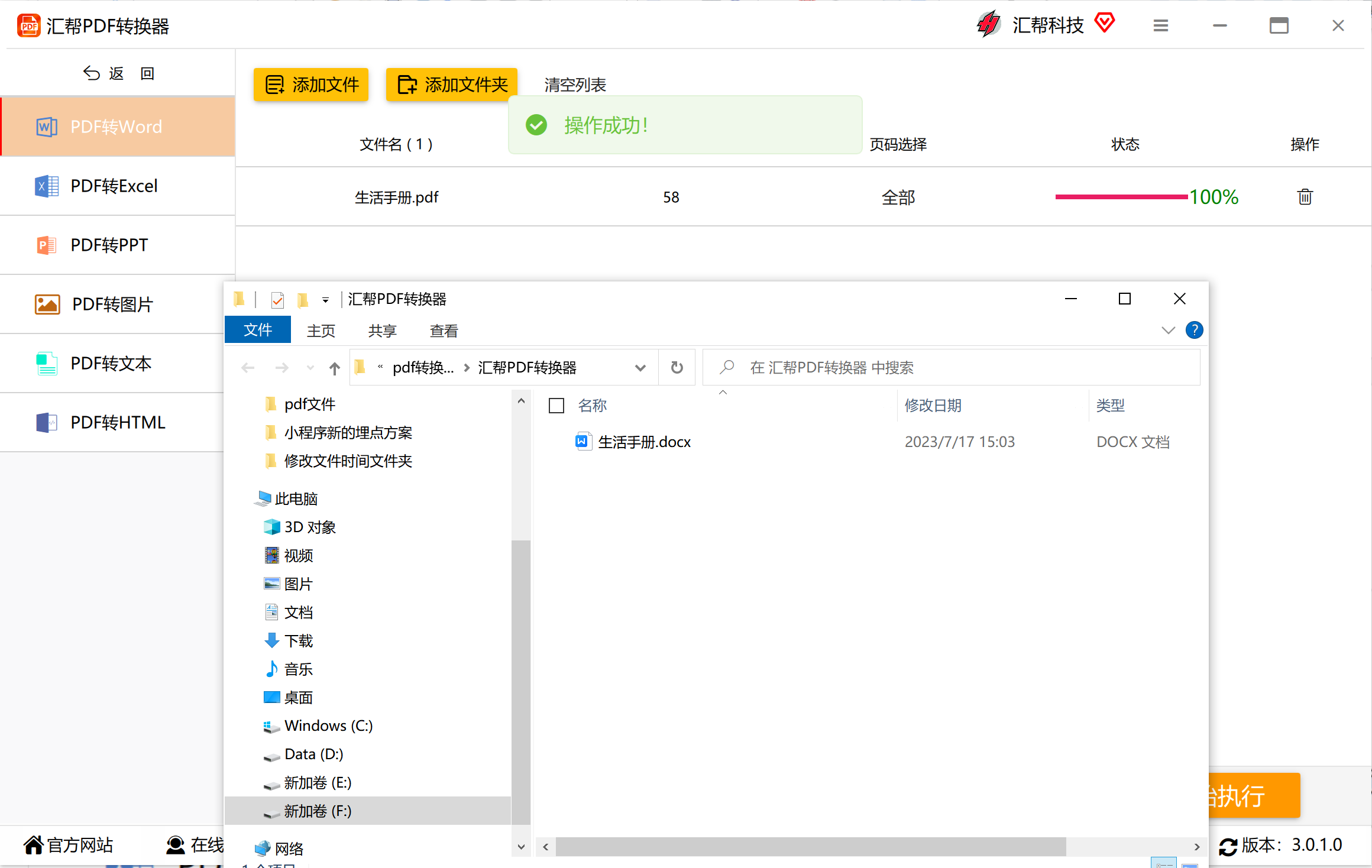Select the PDF转Word sidebar item
This screenshot has width=1372, height=868.
pos(118,127)
